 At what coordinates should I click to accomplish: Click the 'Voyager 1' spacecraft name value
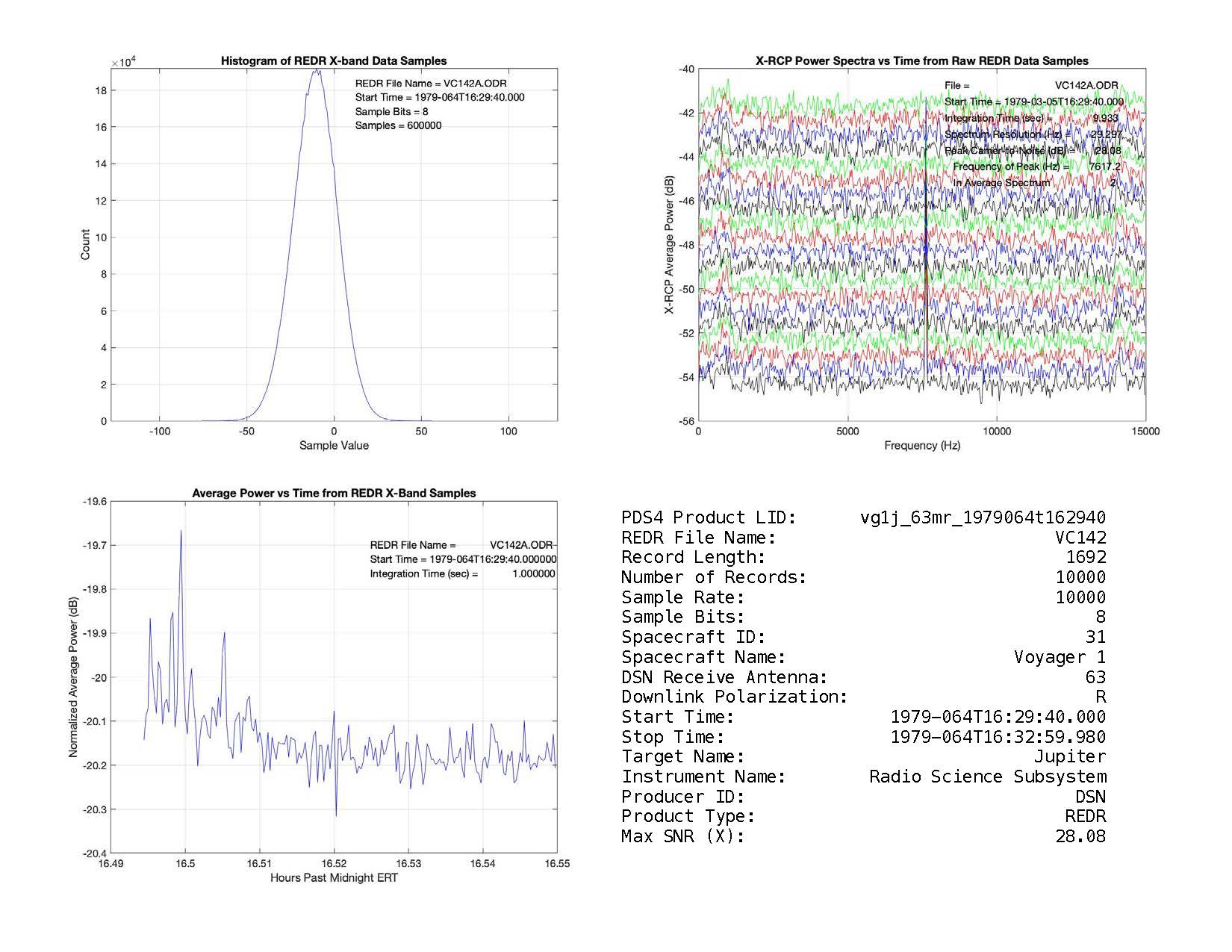coord(1060,657)
